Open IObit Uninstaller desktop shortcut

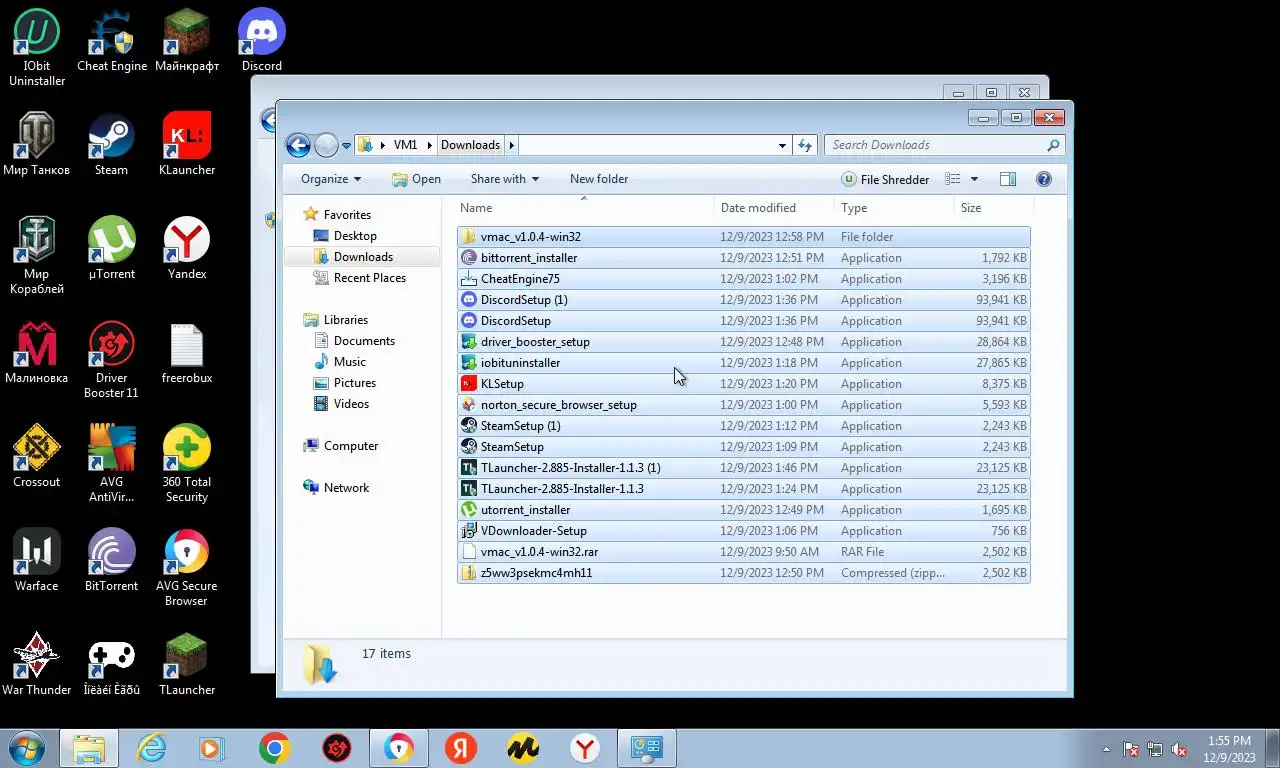[x=37, y=47]
